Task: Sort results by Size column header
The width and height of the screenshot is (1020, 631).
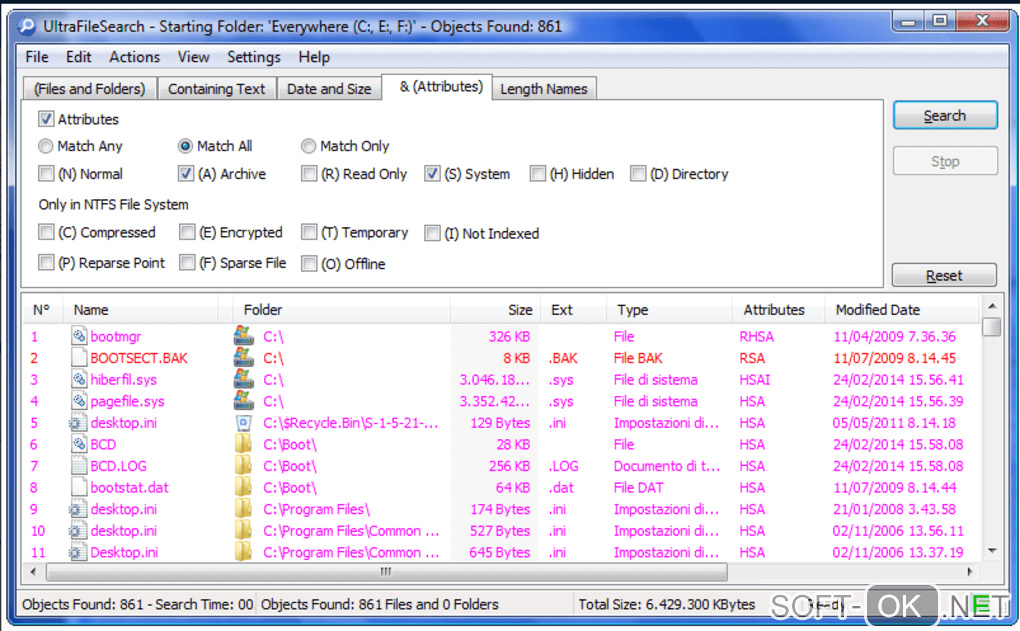Action: (x=495, y=310)
